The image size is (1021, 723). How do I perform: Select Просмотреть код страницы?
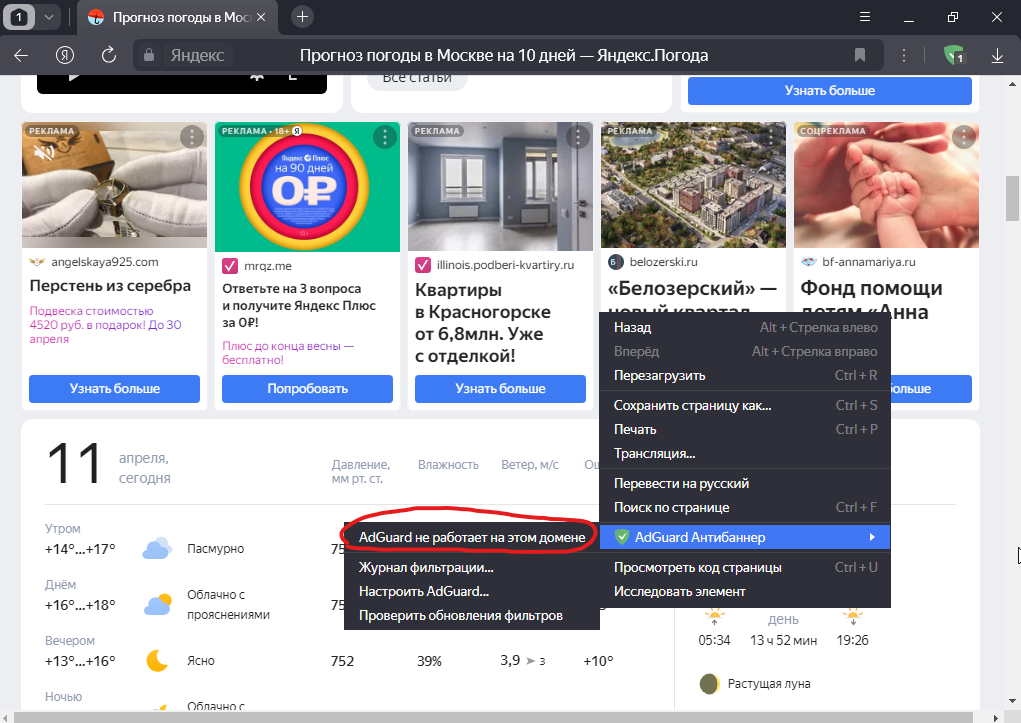[745, 568]
